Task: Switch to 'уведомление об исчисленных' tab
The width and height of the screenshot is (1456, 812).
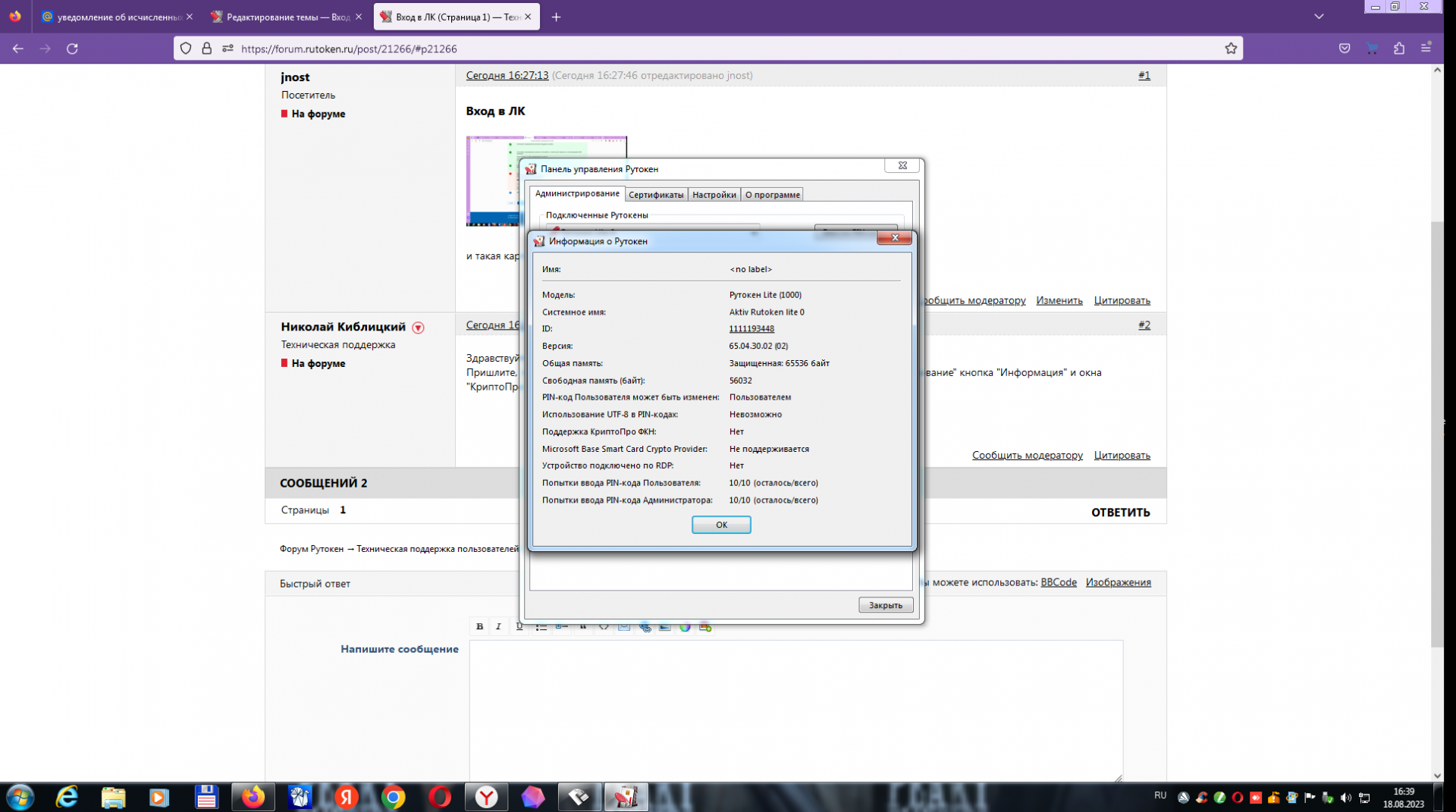Action: [112, 17]
